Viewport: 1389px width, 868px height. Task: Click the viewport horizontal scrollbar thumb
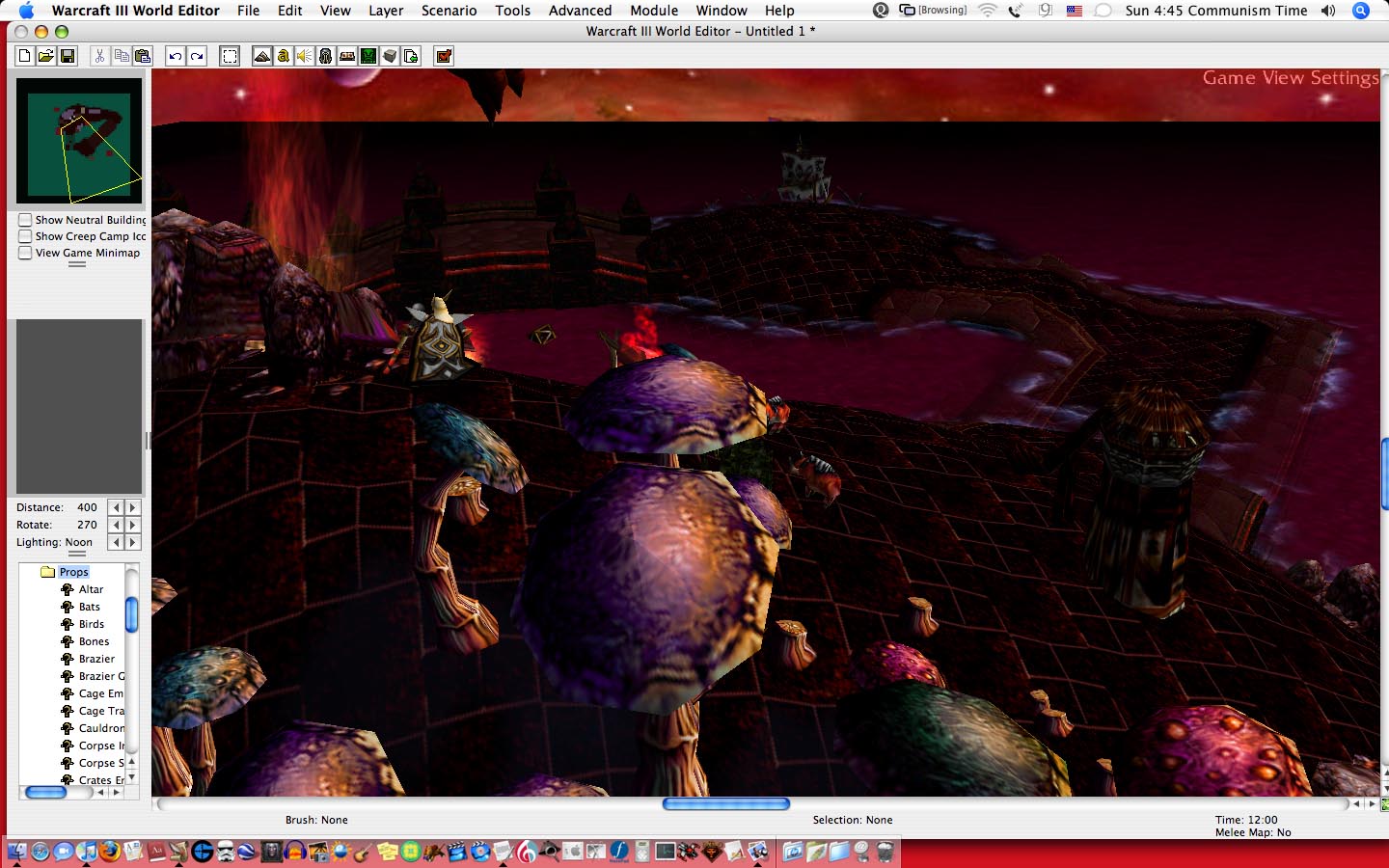[x=726, y=803]
